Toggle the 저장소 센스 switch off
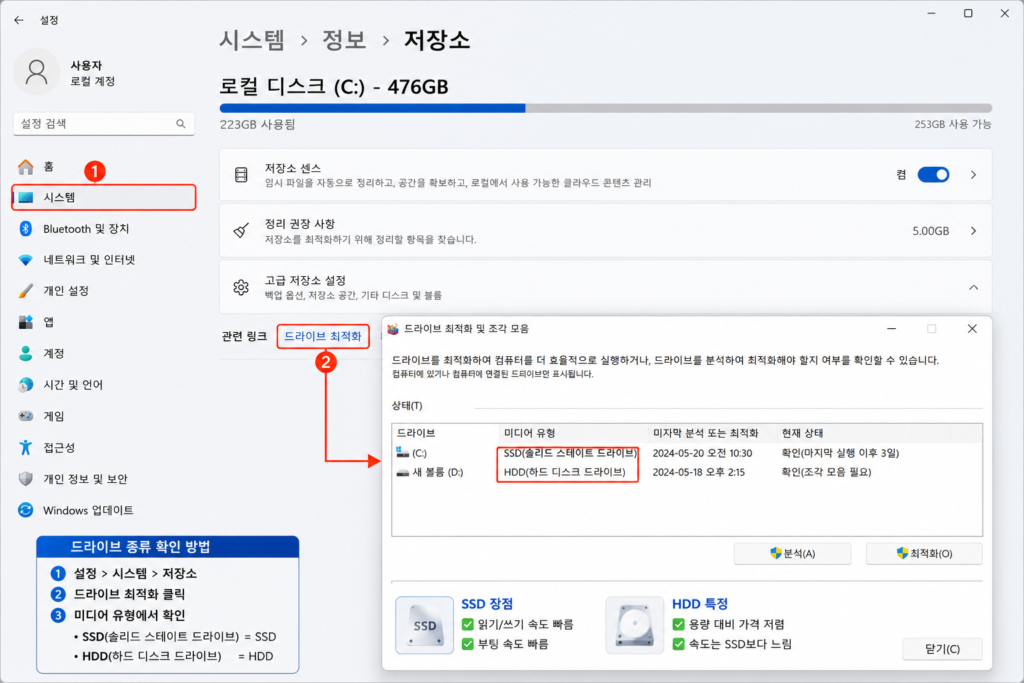 click(x=933, y=174)
